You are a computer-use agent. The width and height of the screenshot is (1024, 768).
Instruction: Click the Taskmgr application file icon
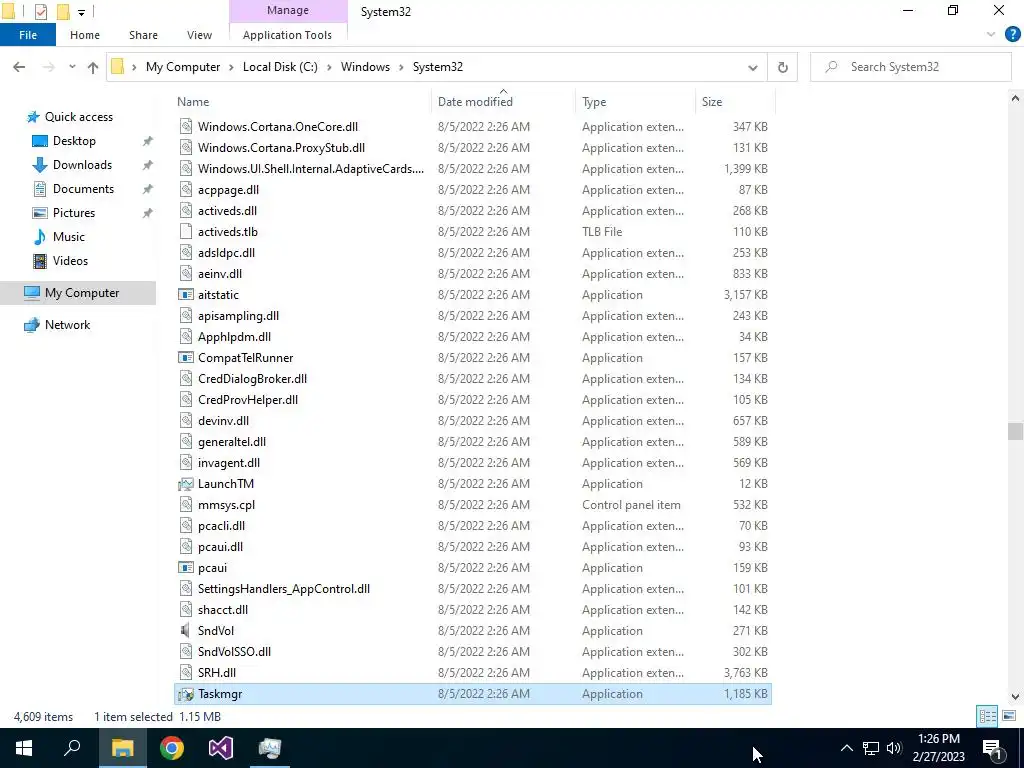coord(186,694)
